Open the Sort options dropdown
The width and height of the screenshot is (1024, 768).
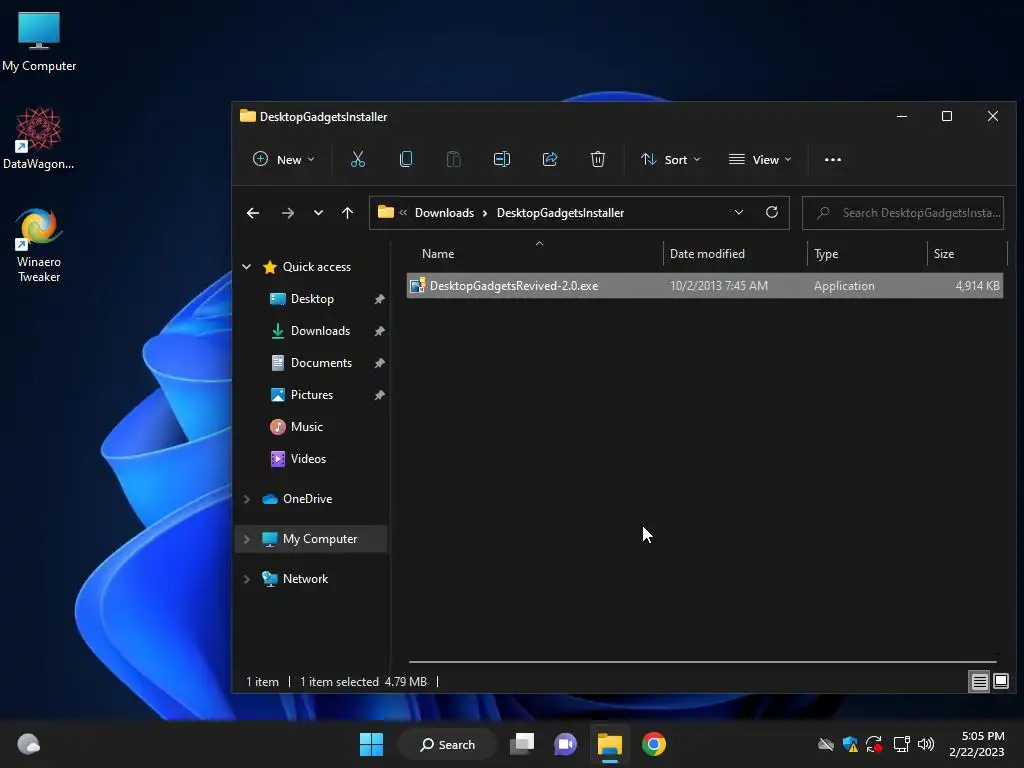click(671, 159)
